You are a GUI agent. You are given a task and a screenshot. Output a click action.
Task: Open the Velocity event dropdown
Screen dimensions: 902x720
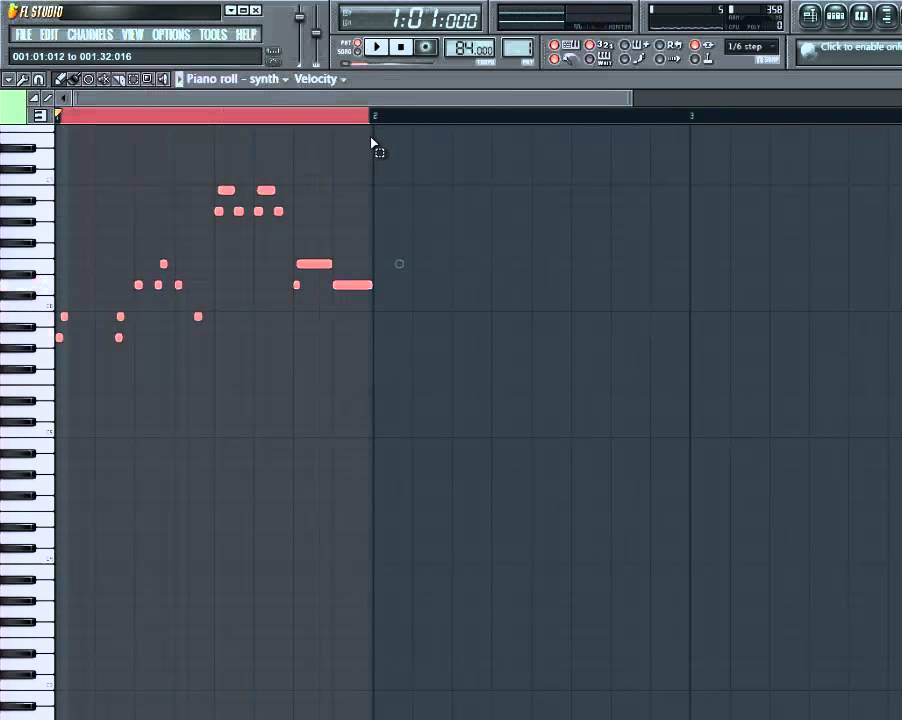(320, 79)
